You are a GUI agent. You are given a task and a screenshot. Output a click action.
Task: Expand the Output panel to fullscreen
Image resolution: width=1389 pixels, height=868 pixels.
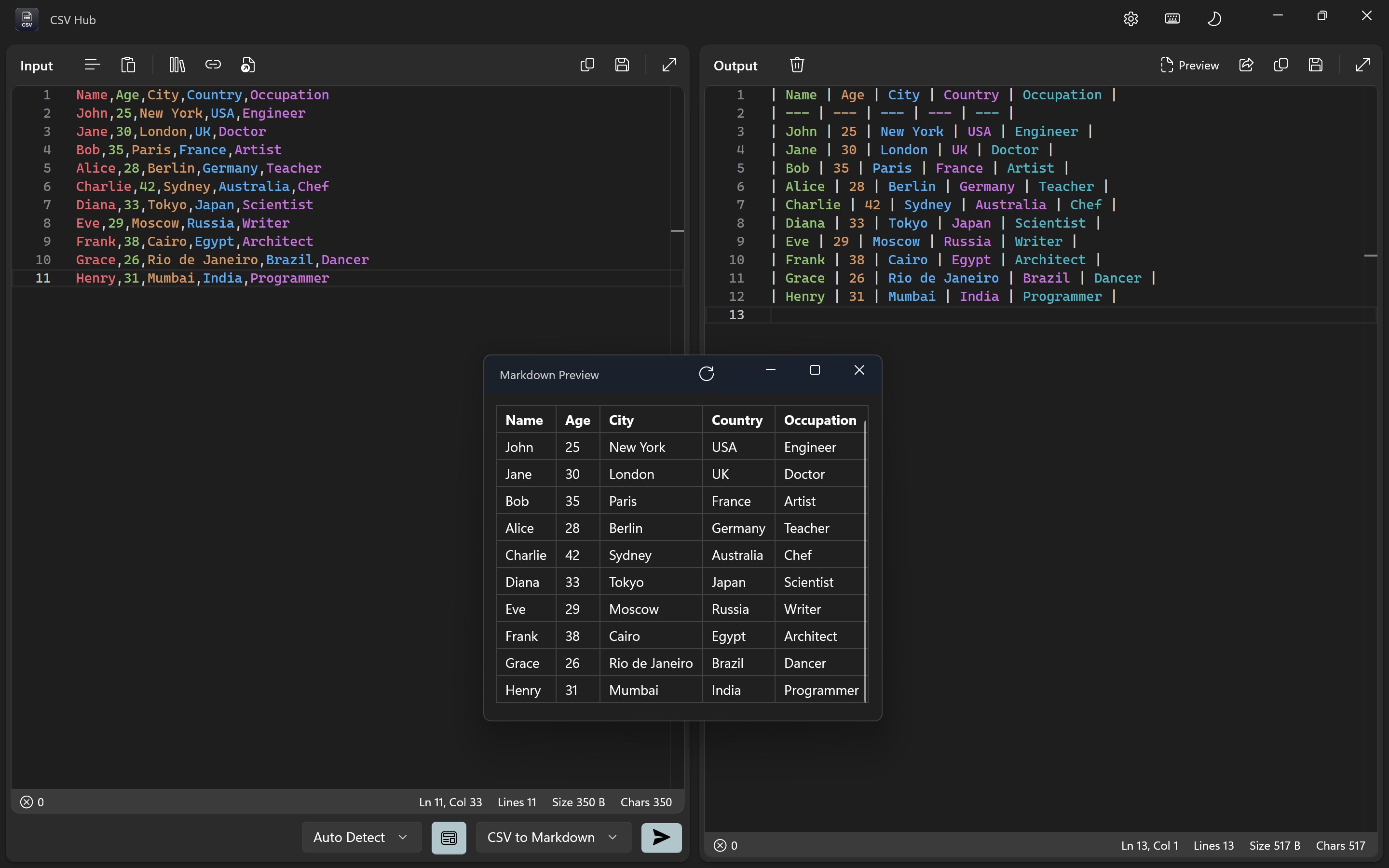pyautogui.click(x=1362, y=64)
